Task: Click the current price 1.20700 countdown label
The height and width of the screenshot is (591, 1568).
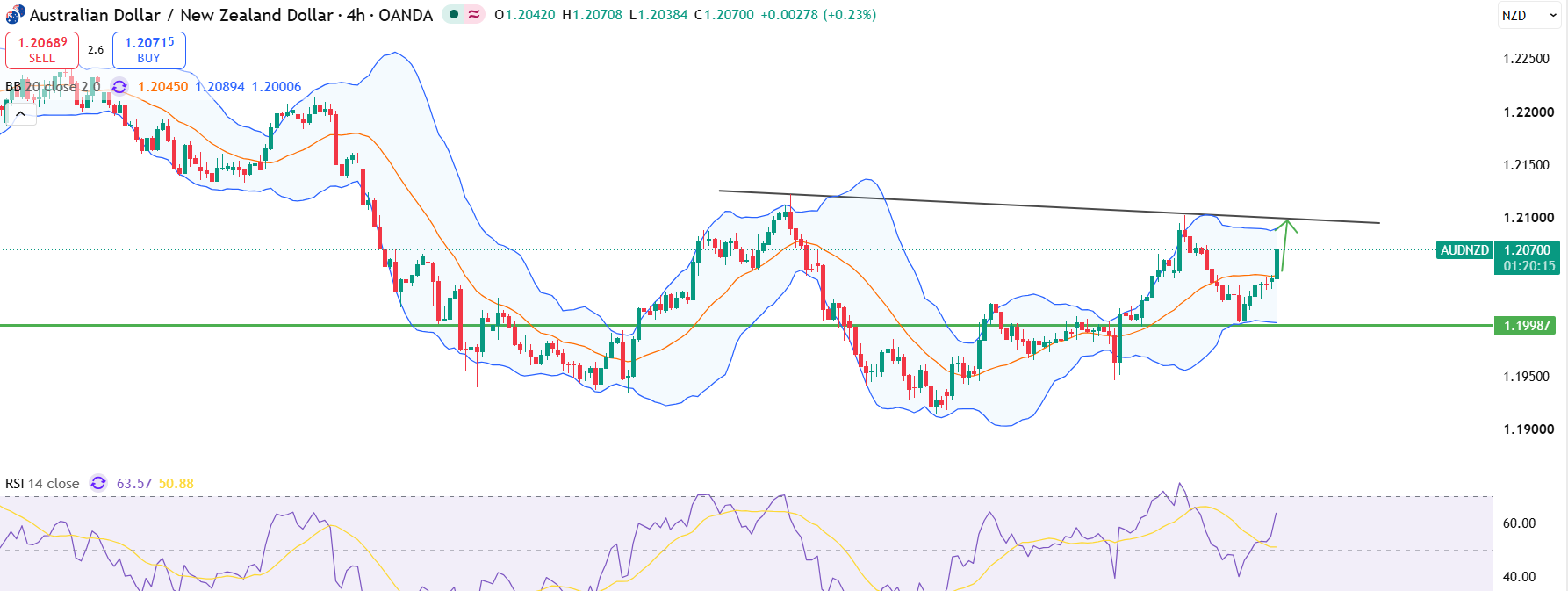Action: tap(1528, 258)
